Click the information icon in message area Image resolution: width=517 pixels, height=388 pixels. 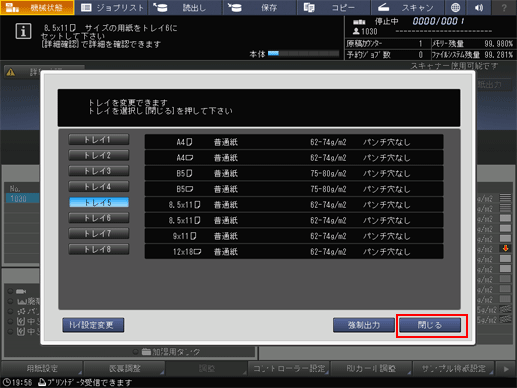[23, 31]
